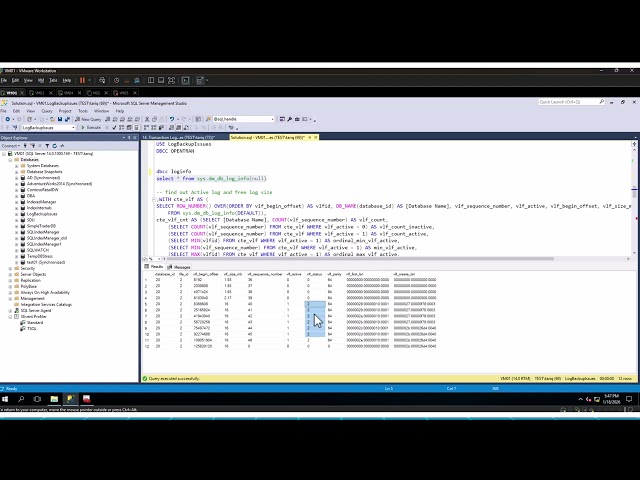Click the Save icon in SSMS toolbar
Screen dimensions: 640x480
[60, 119]
